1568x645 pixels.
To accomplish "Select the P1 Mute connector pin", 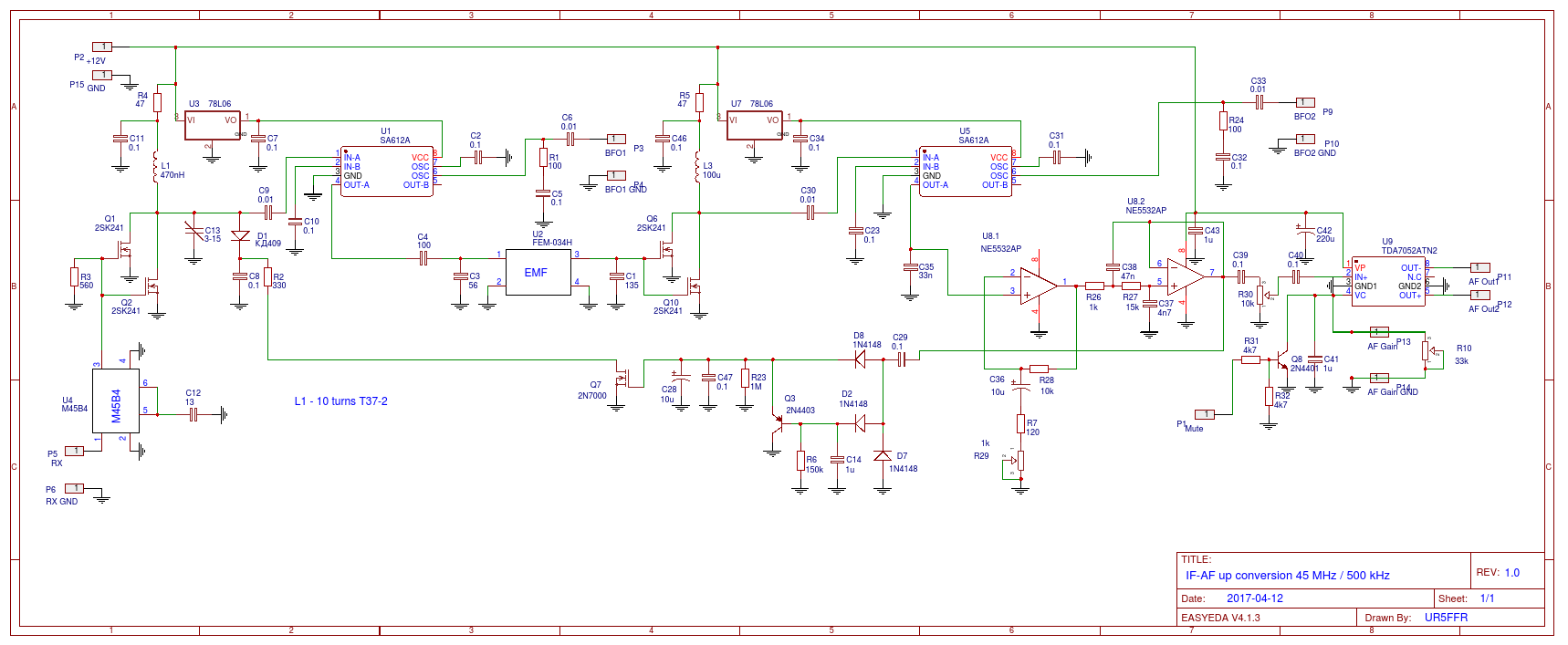I will click(x=1206, y=414).
